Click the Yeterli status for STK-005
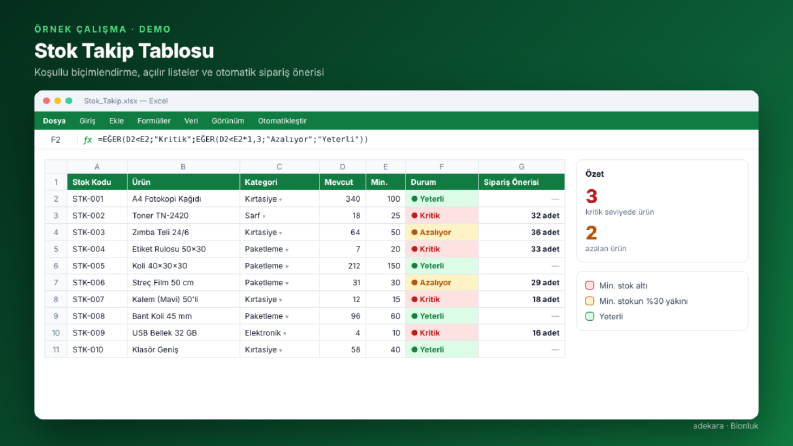 coord(442,266)
